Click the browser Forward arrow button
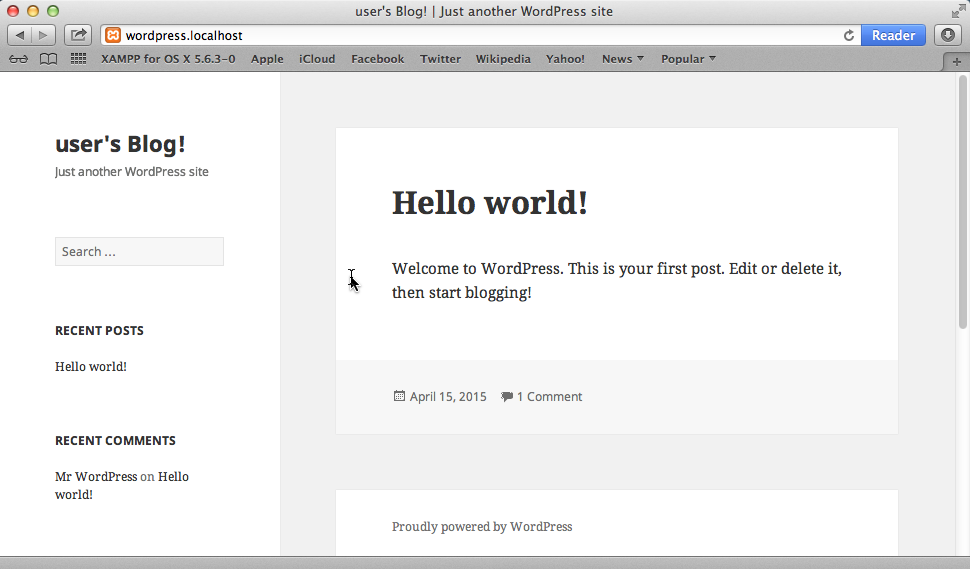Viewport: 970px width, 569px height. 44,35
